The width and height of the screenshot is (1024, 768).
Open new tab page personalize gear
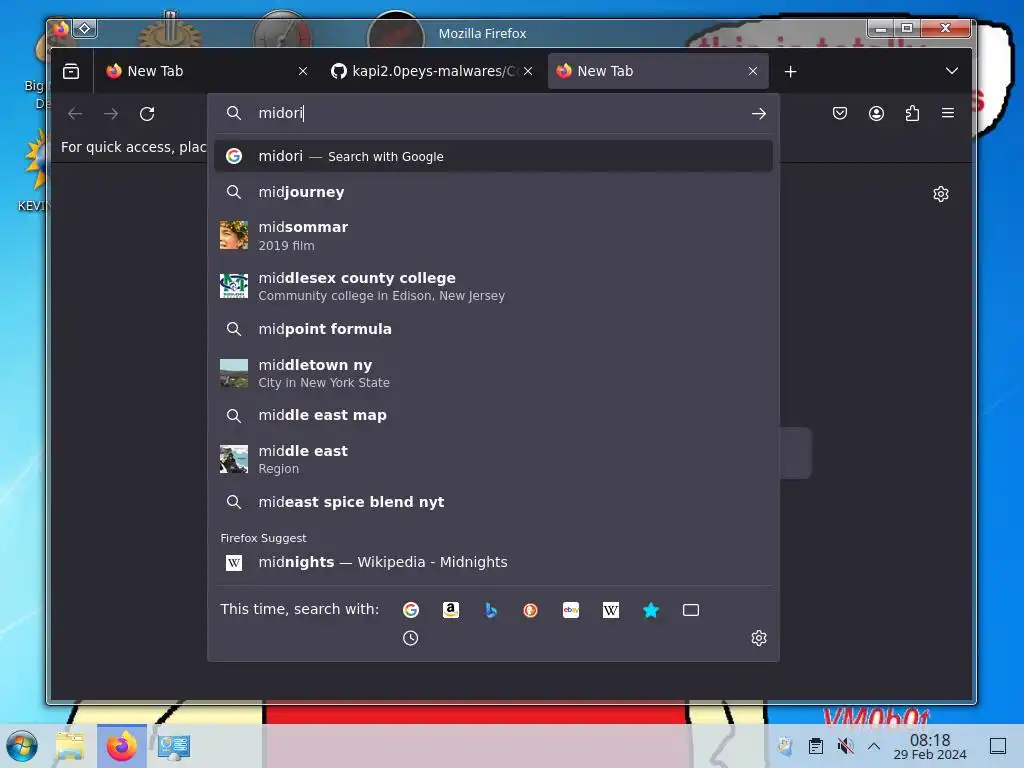coord(940,194)
